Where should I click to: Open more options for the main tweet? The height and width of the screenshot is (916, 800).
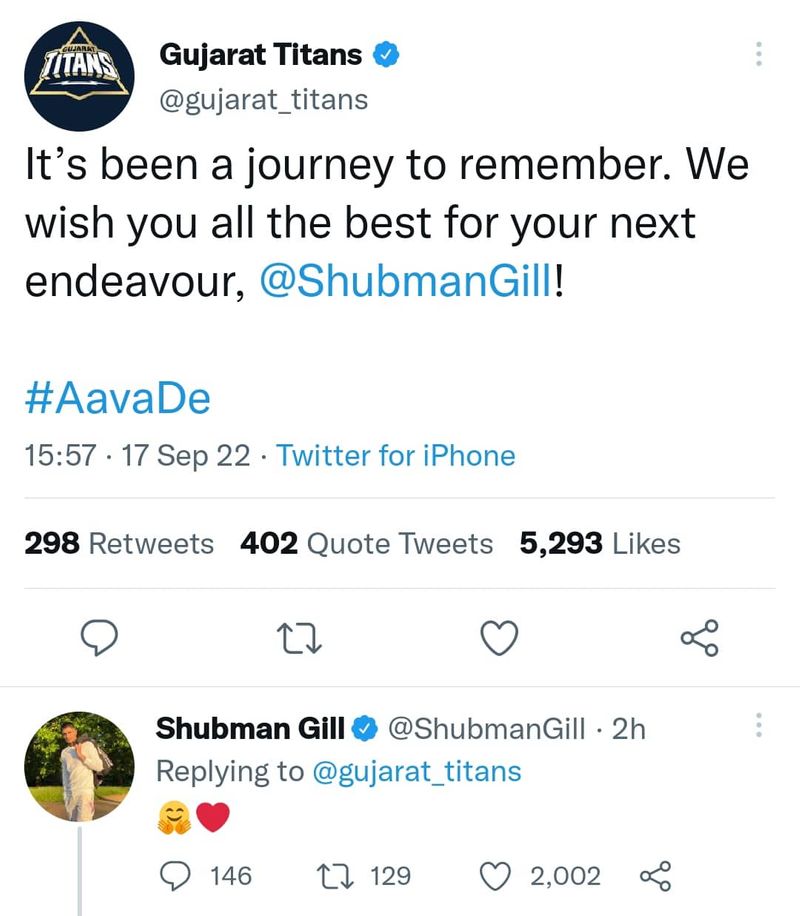[x=758, y=55]
